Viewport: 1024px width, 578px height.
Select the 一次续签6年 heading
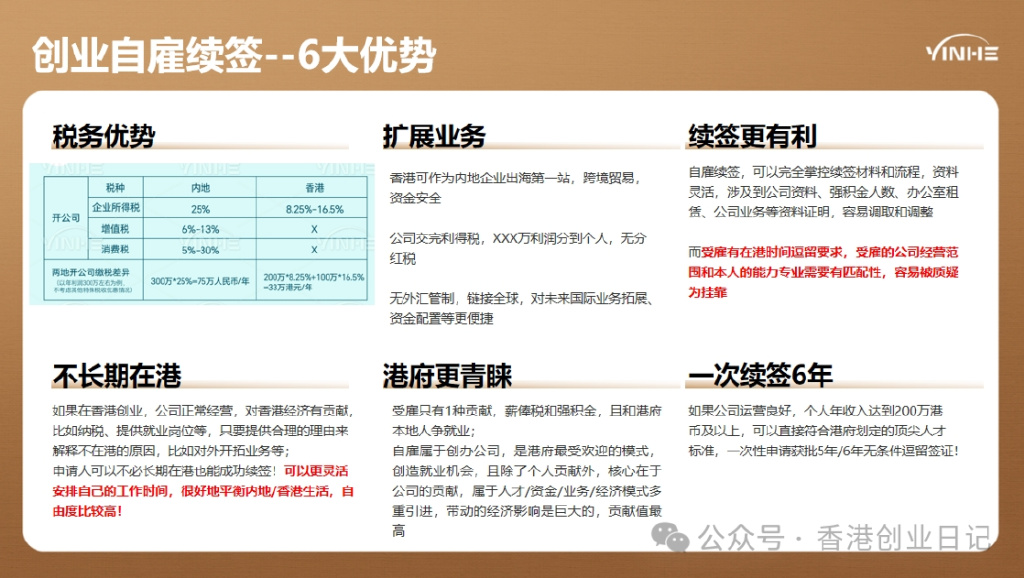click(x=760, y=375)
